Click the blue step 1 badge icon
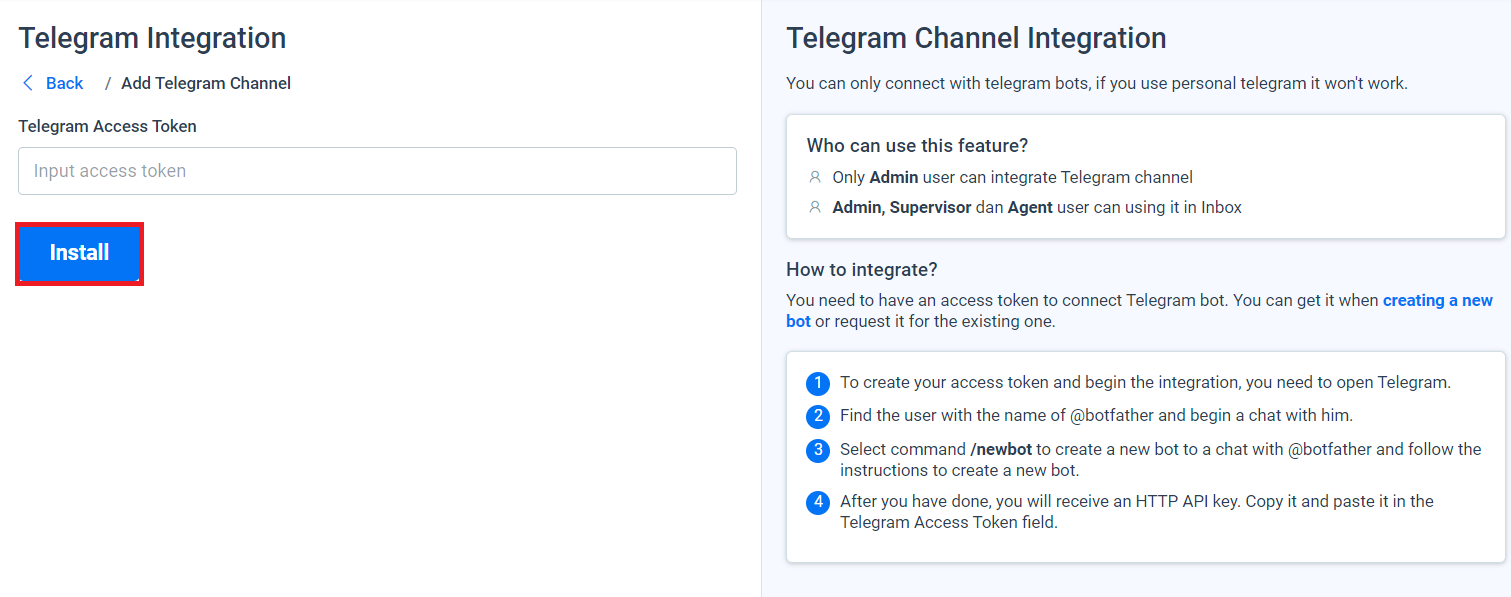1511x597 pixels. 817,383
